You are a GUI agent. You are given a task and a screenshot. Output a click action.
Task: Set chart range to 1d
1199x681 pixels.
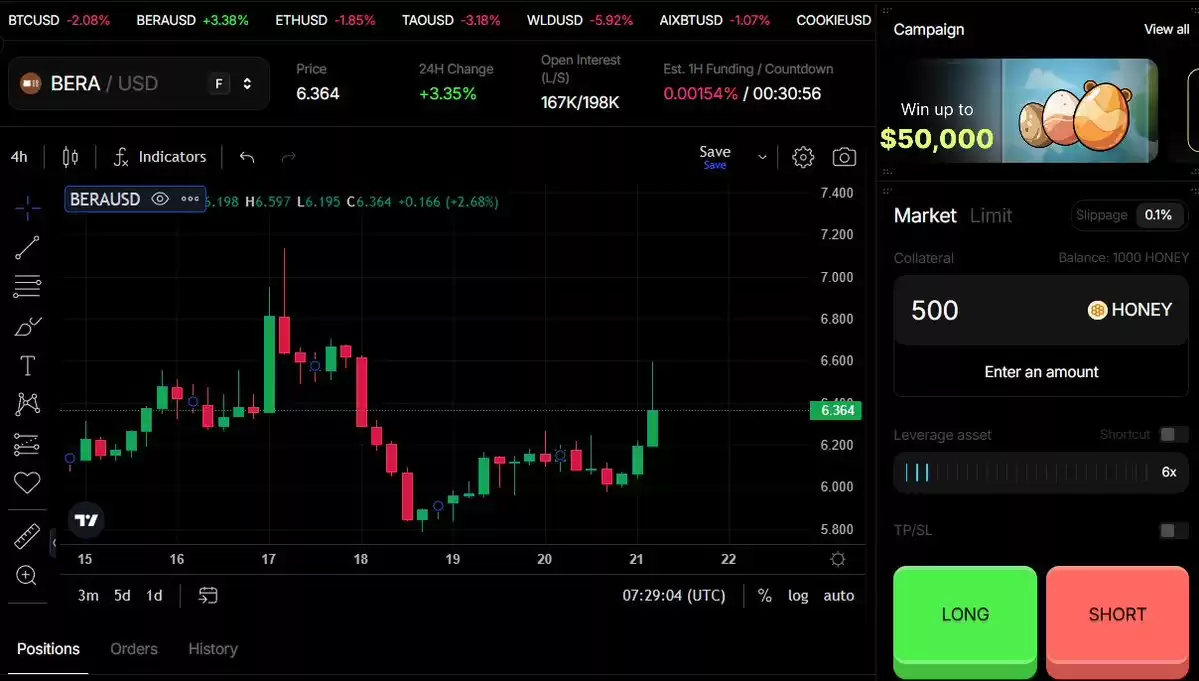pos(154,595)
